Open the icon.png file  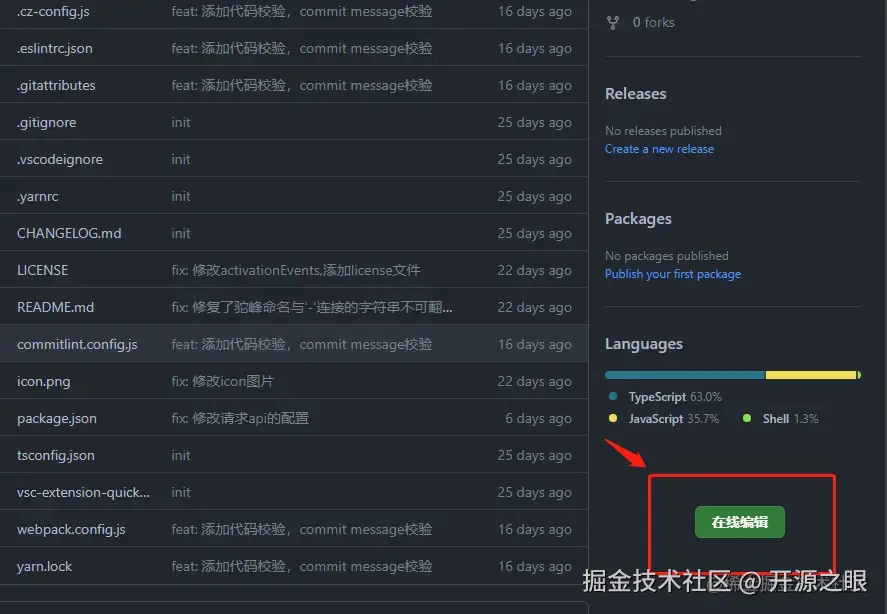(x=44, y=381)
